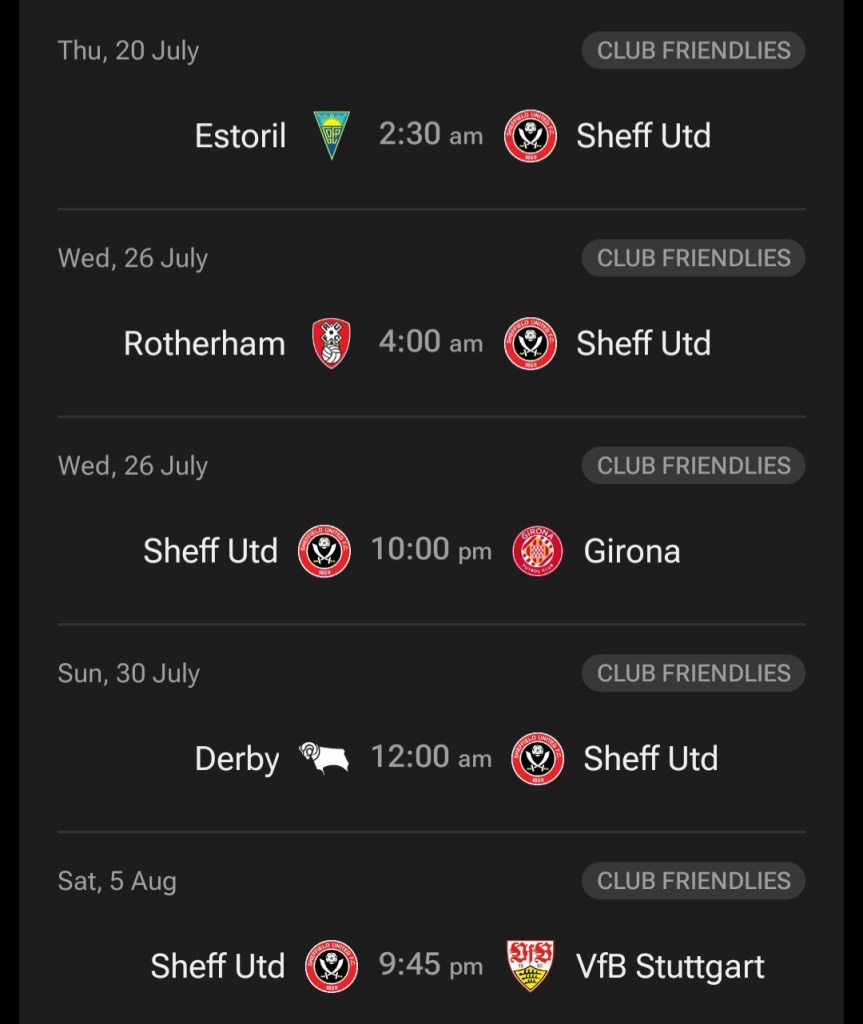Click Club Friendlies badge for Thu, 20 July

tap(693, 50)
